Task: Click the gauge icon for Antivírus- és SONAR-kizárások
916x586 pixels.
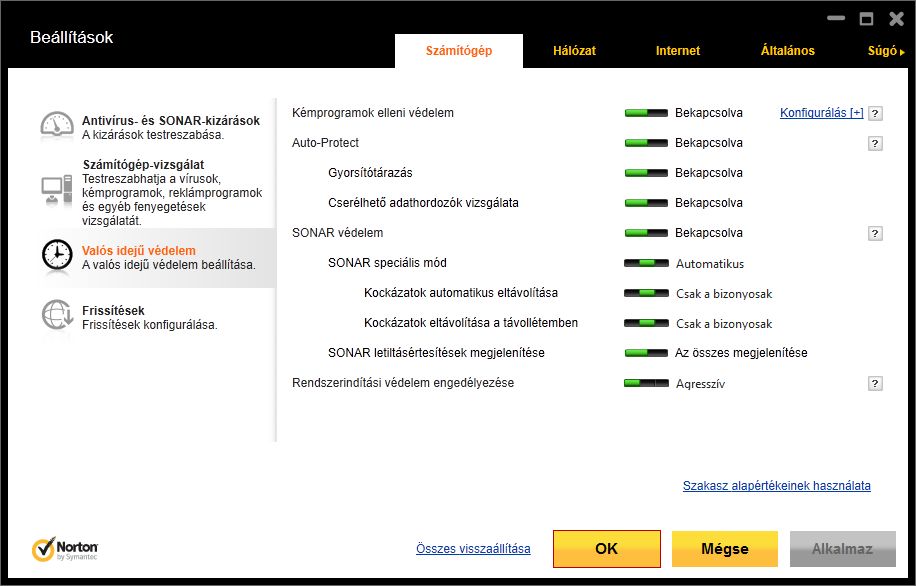Action: pyautogui.click(x=57, y=126)
